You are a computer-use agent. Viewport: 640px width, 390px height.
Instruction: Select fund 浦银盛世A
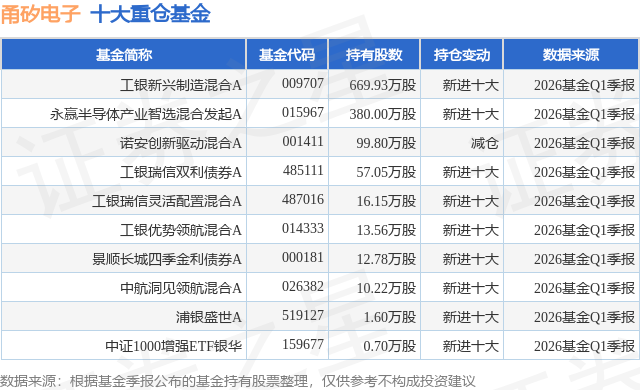point(209,317)
